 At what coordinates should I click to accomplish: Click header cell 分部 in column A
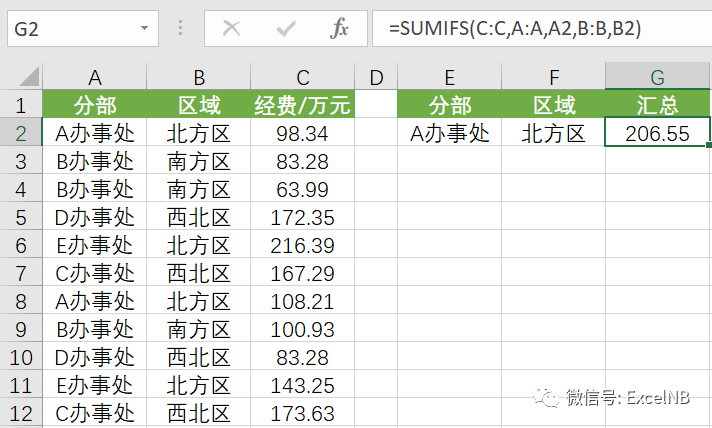click(94, 104)
